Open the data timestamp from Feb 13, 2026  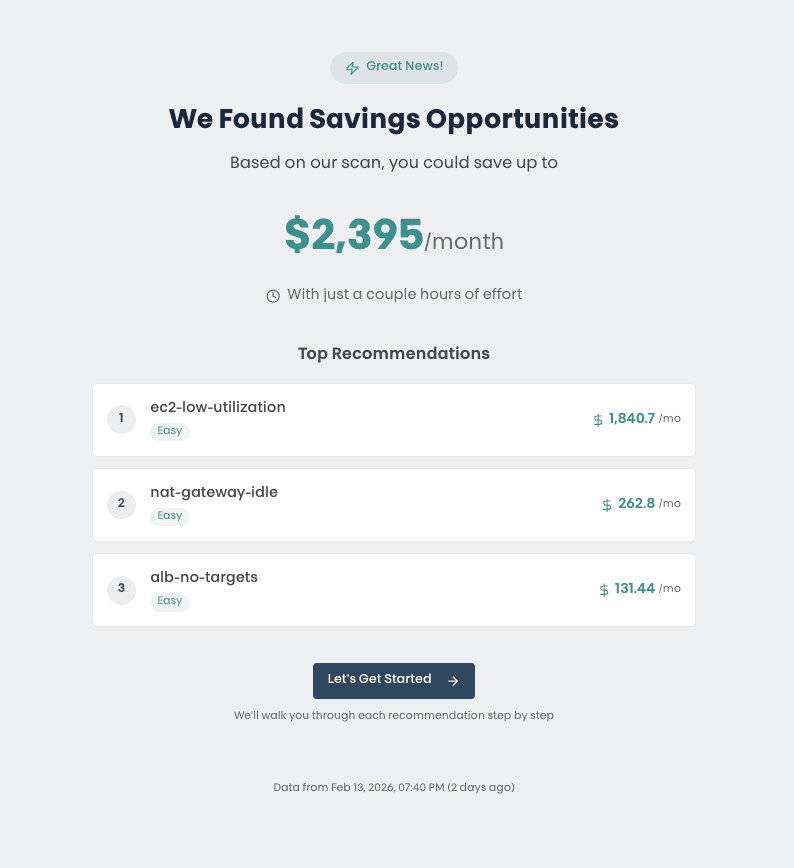pyautogui.click(x=394, y=787)
